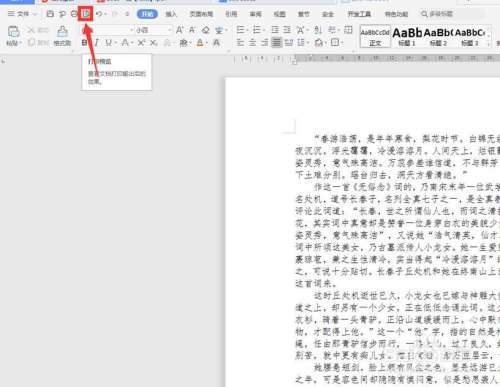
Task: Click the Copy icon below Cut
Action: 32,42
